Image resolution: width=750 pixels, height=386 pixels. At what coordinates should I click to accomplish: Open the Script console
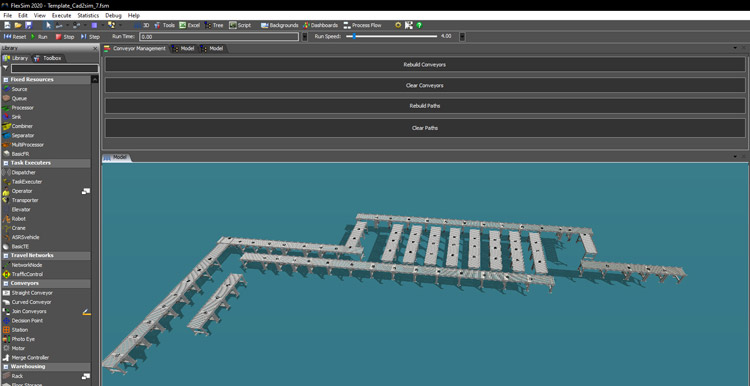coord(240,25)
